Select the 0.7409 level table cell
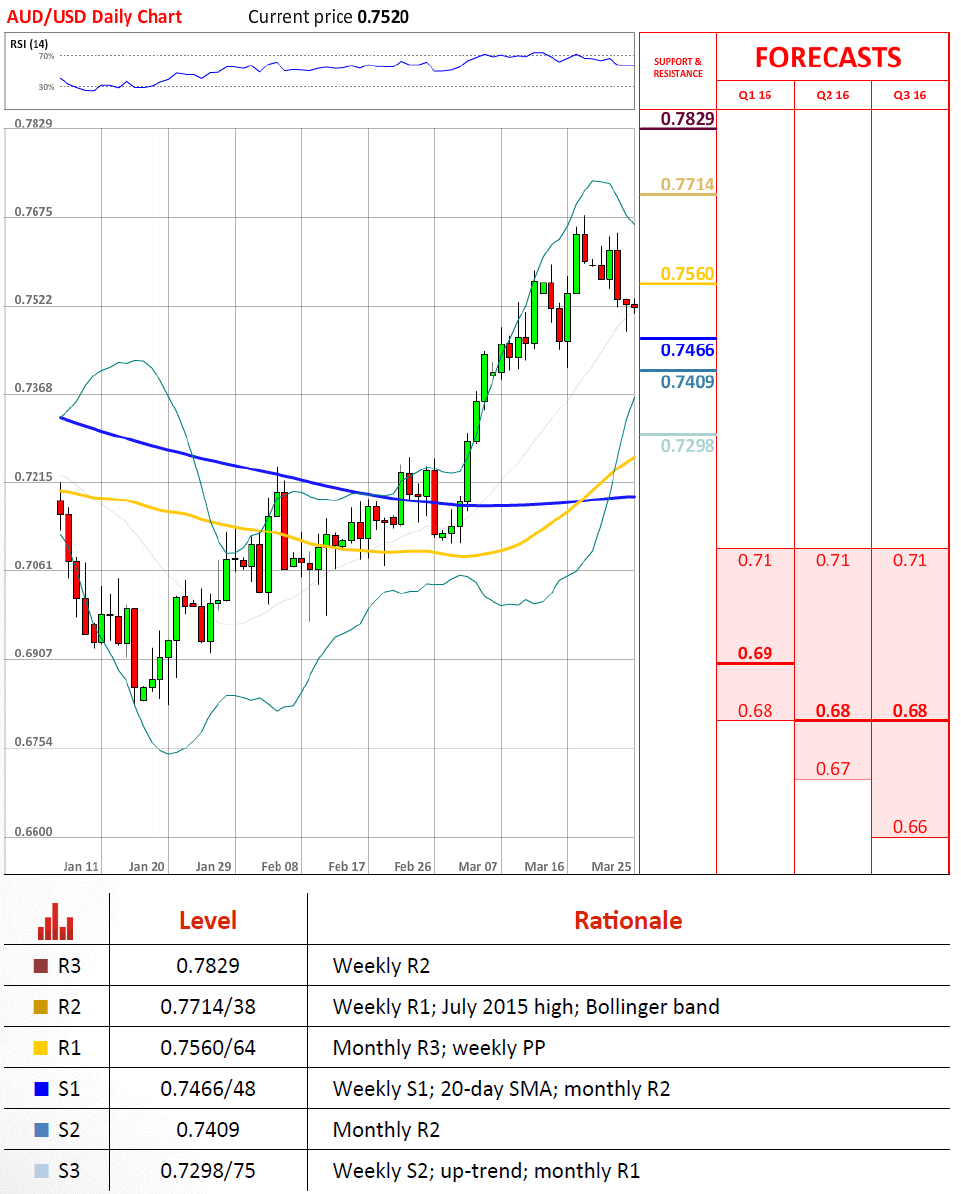This screenshot has height=1194, width=961. [x=208, y=1130]
